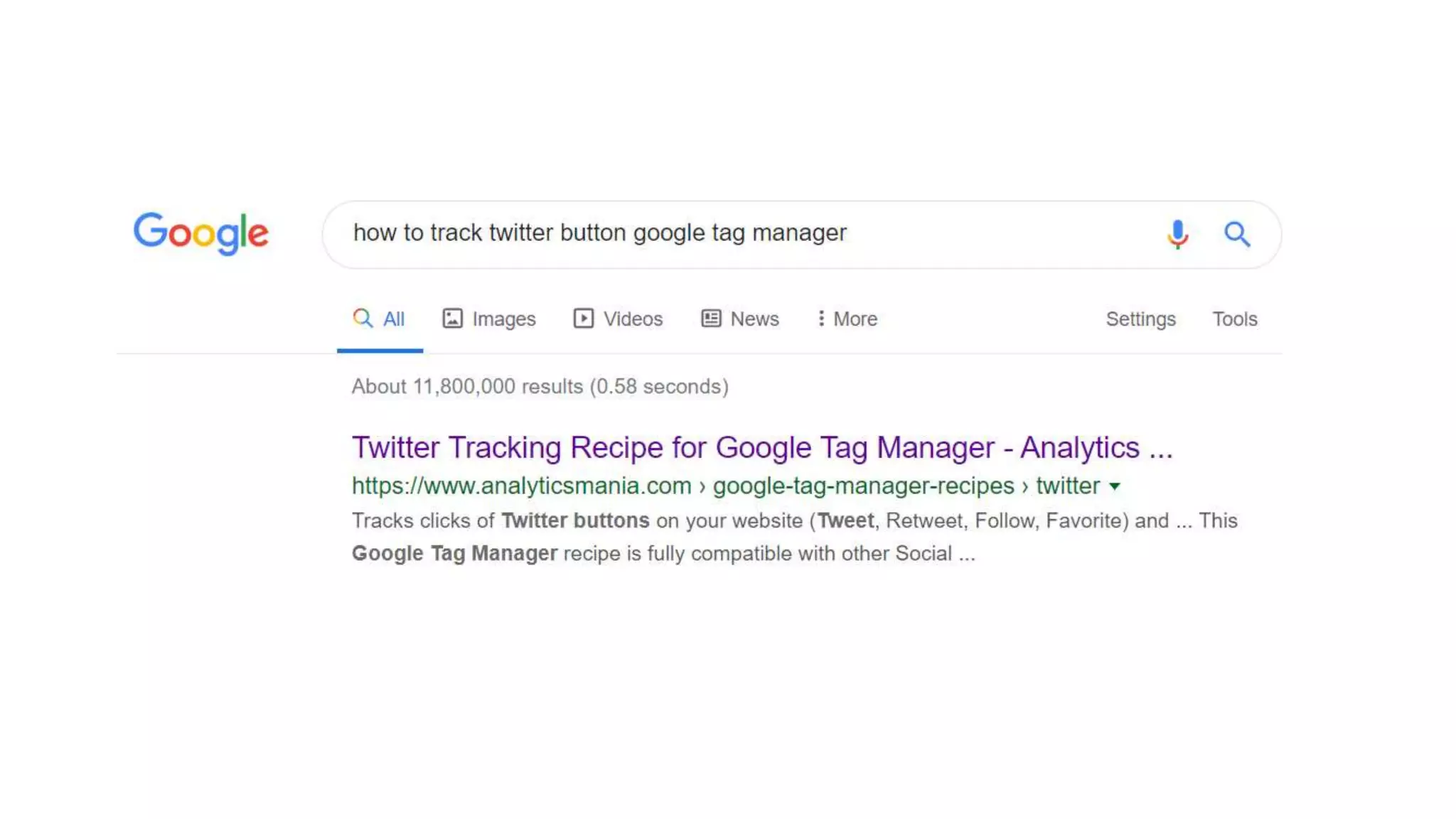1456x819 pixels.
Task: Click the magnifier icon on All tab
Action: point(363,318)
